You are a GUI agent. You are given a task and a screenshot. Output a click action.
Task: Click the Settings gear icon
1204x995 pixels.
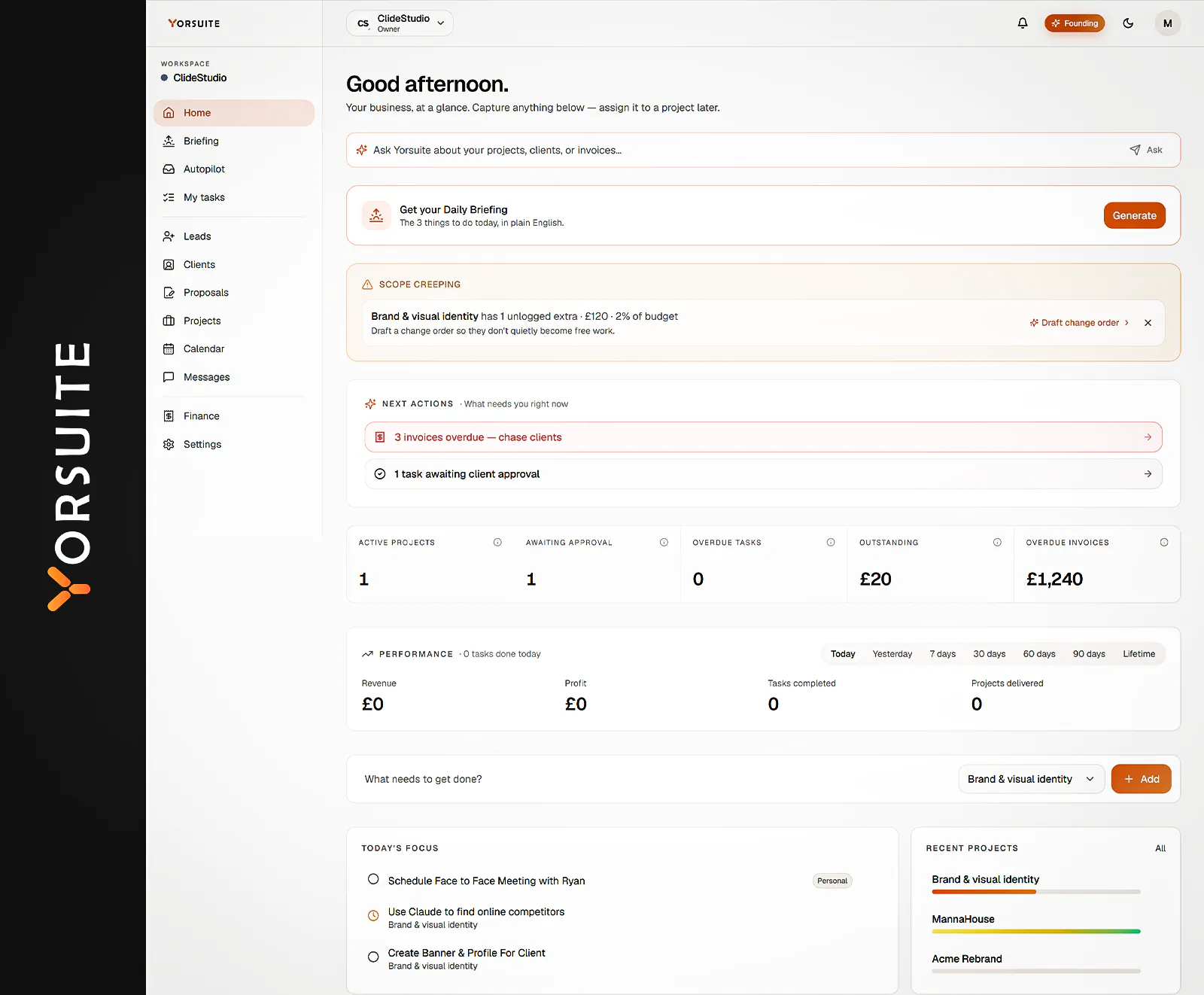[x=169, y=444]
